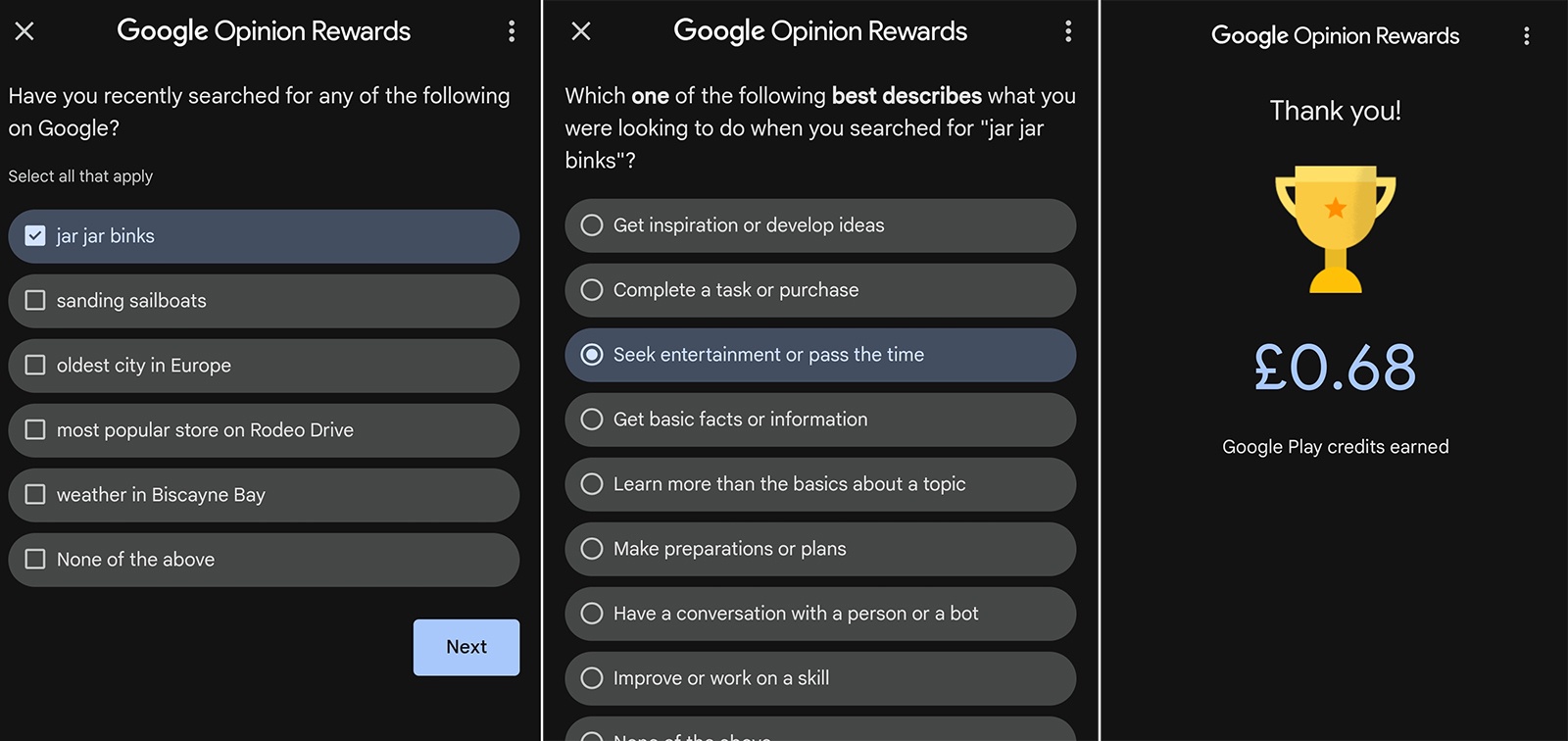Open the overflow menu on Thank you screen
Viewport: 1568px width, 741px height.
pos(1526,36)
